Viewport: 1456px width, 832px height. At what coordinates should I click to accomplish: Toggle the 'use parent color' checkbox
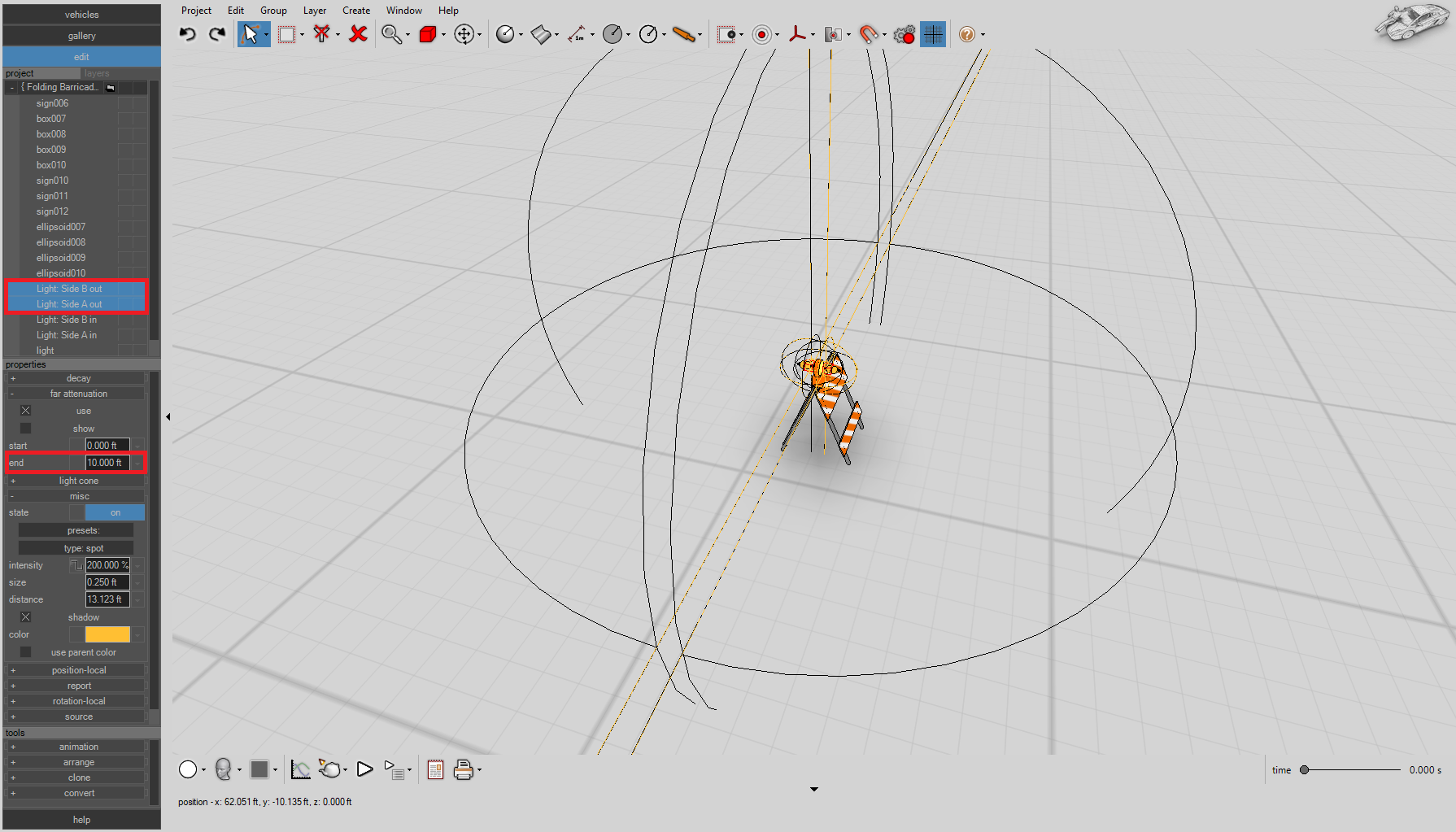point(25,652)
